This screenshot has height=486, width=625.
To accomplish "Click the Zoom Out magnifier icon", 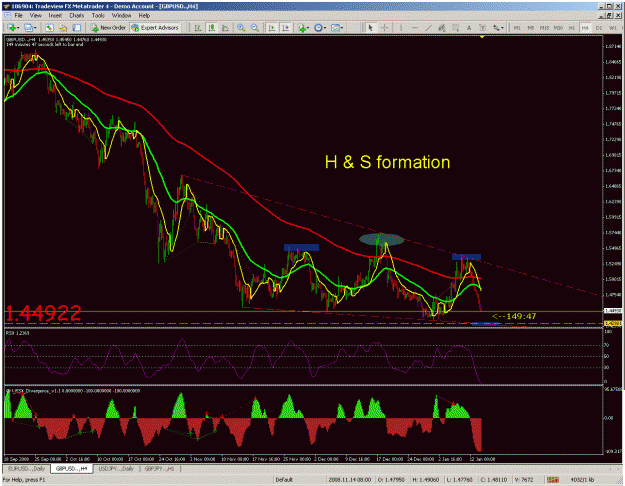I will (254, 28).
